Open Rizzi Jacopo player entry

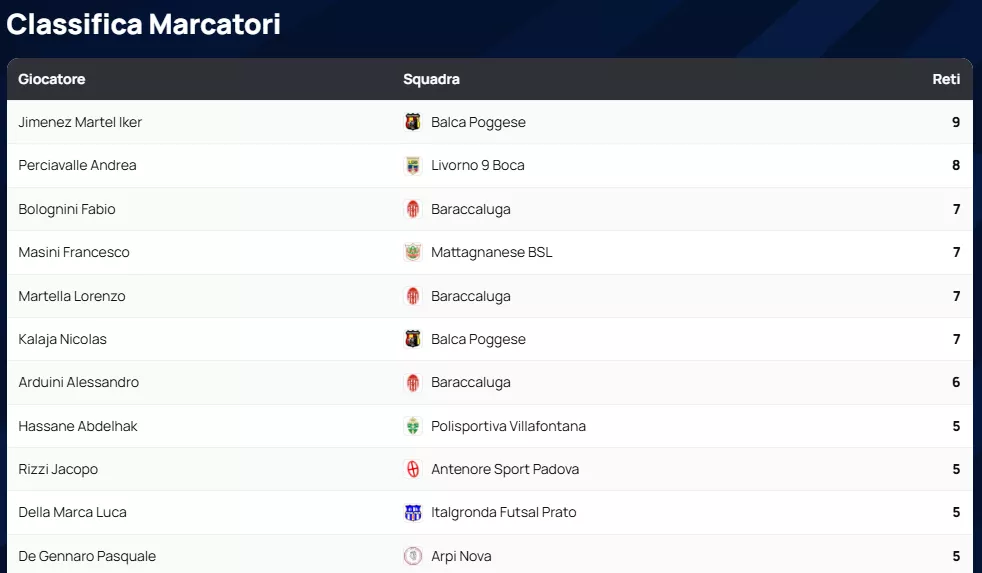58,469
